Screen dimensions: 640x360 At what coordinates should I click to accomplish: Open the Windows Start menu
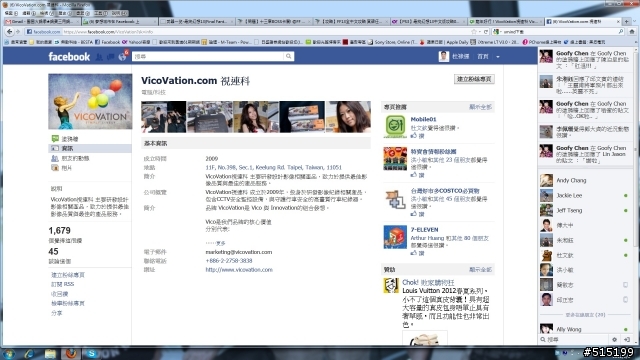(x=9, y=353)
